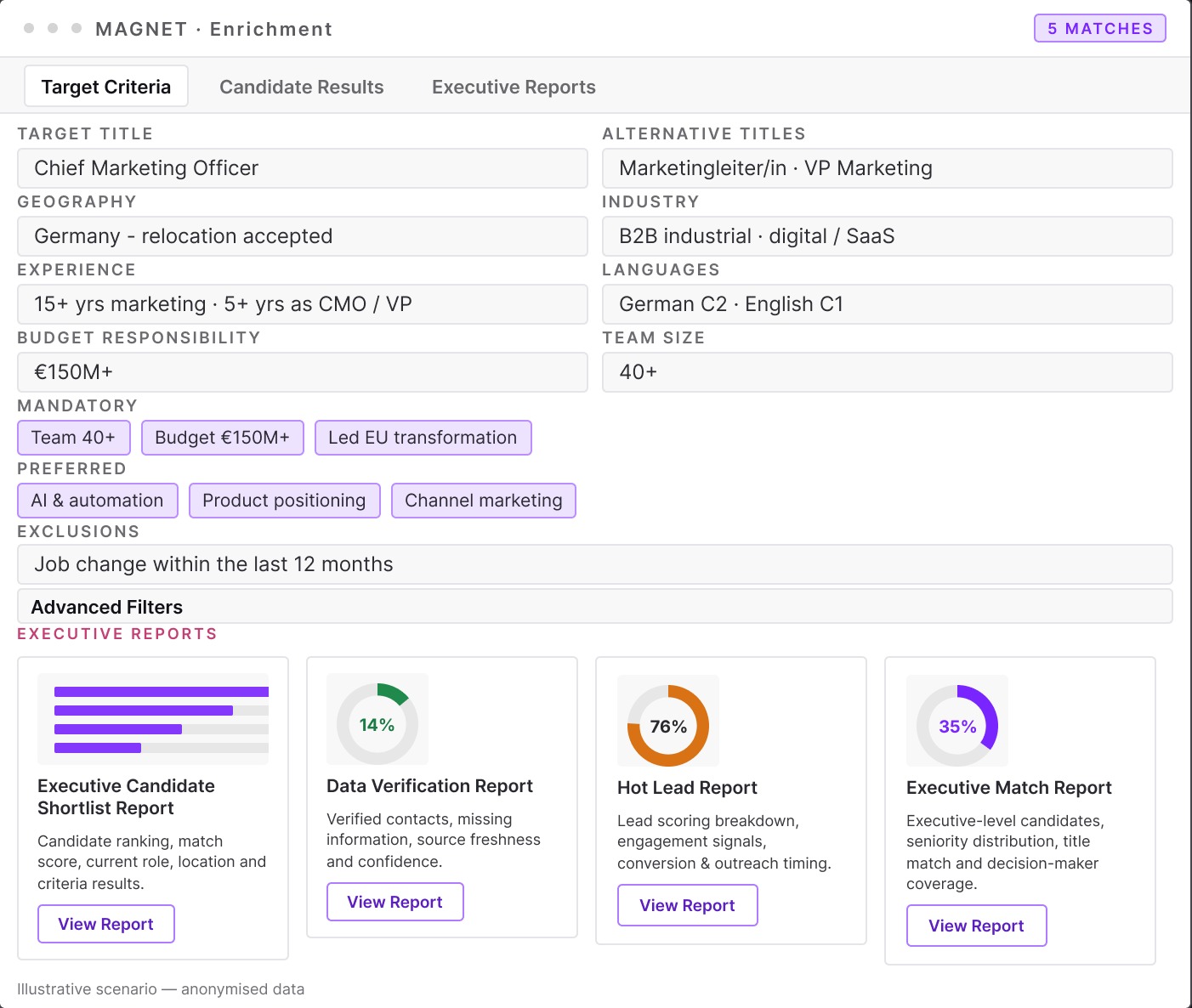Click the Team Size field
Image resolution: width=1192 pixels, height=1008 pixels.
pyautogui.click(x=888, y=372)
